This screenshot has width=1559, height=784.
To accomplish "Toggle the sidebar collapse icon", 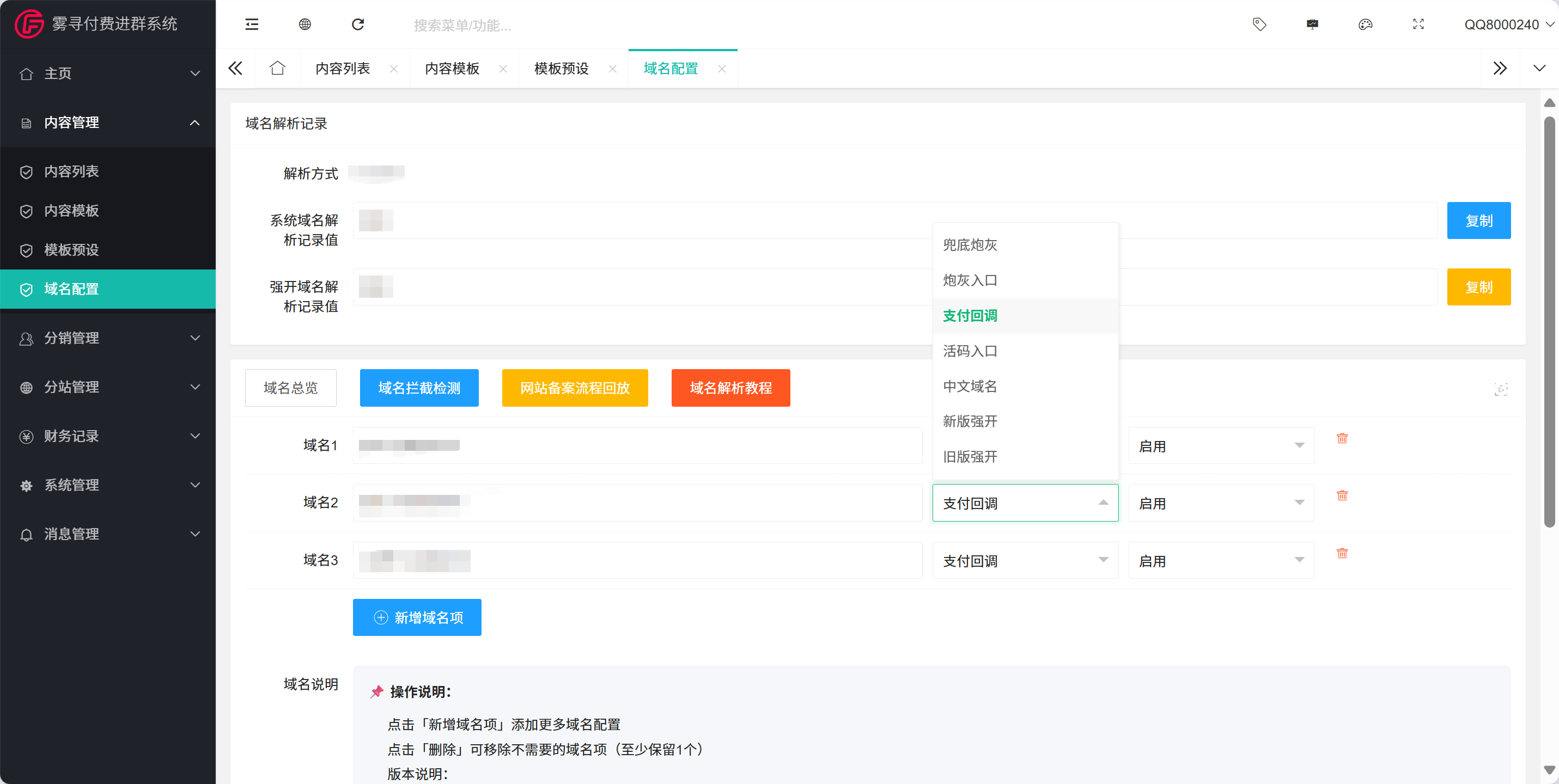I will (252, 24).
